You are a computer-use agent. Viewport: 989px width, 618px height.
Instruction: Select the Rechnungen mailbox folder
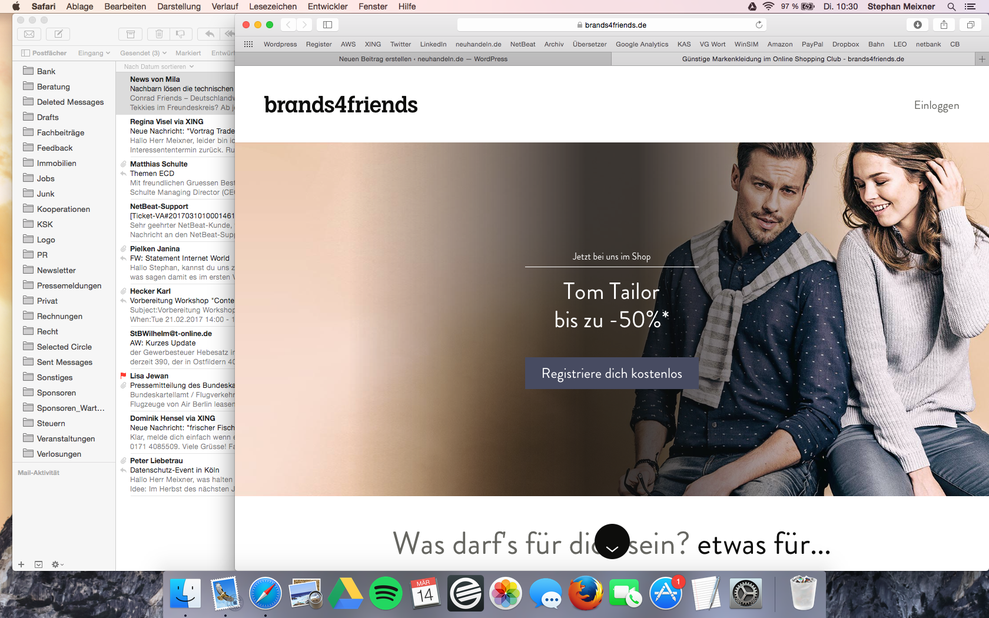point(62,316)
